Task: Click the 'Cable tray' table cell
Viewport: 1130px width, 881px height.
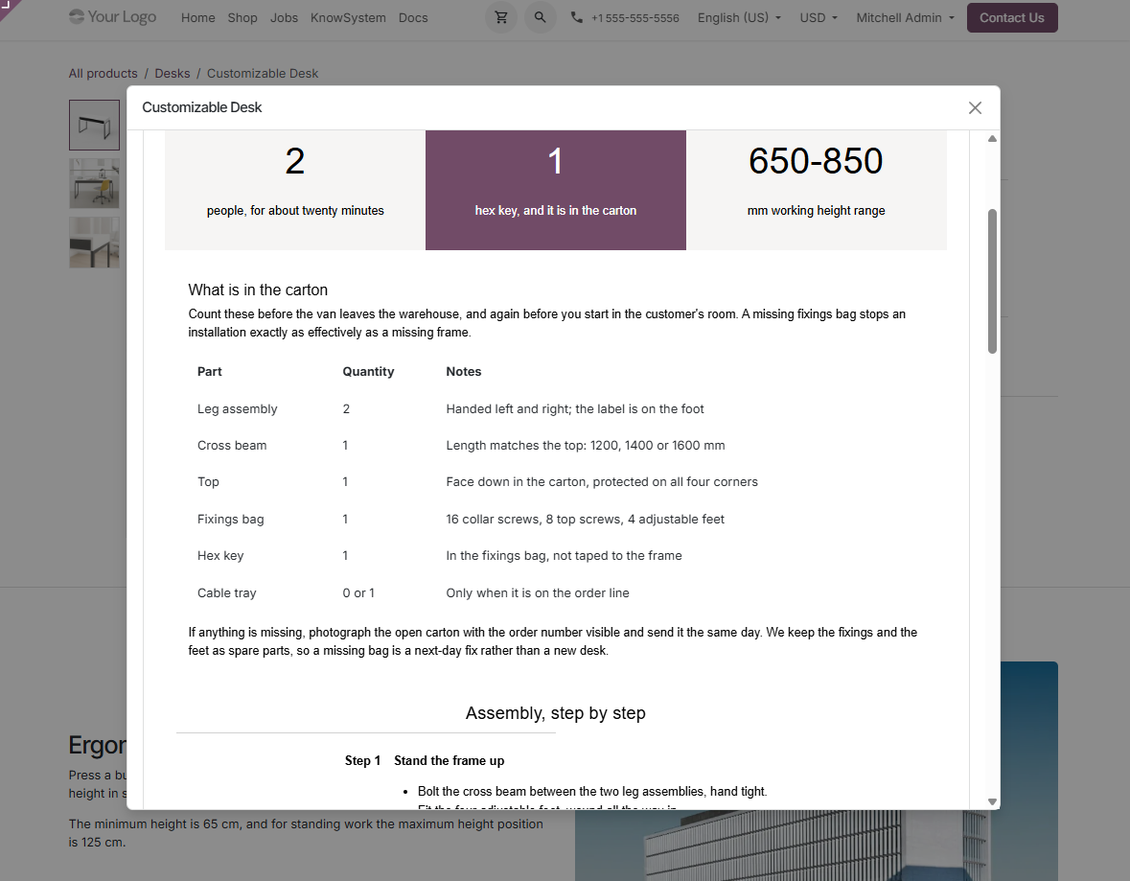Action: (x=227, y=593)
